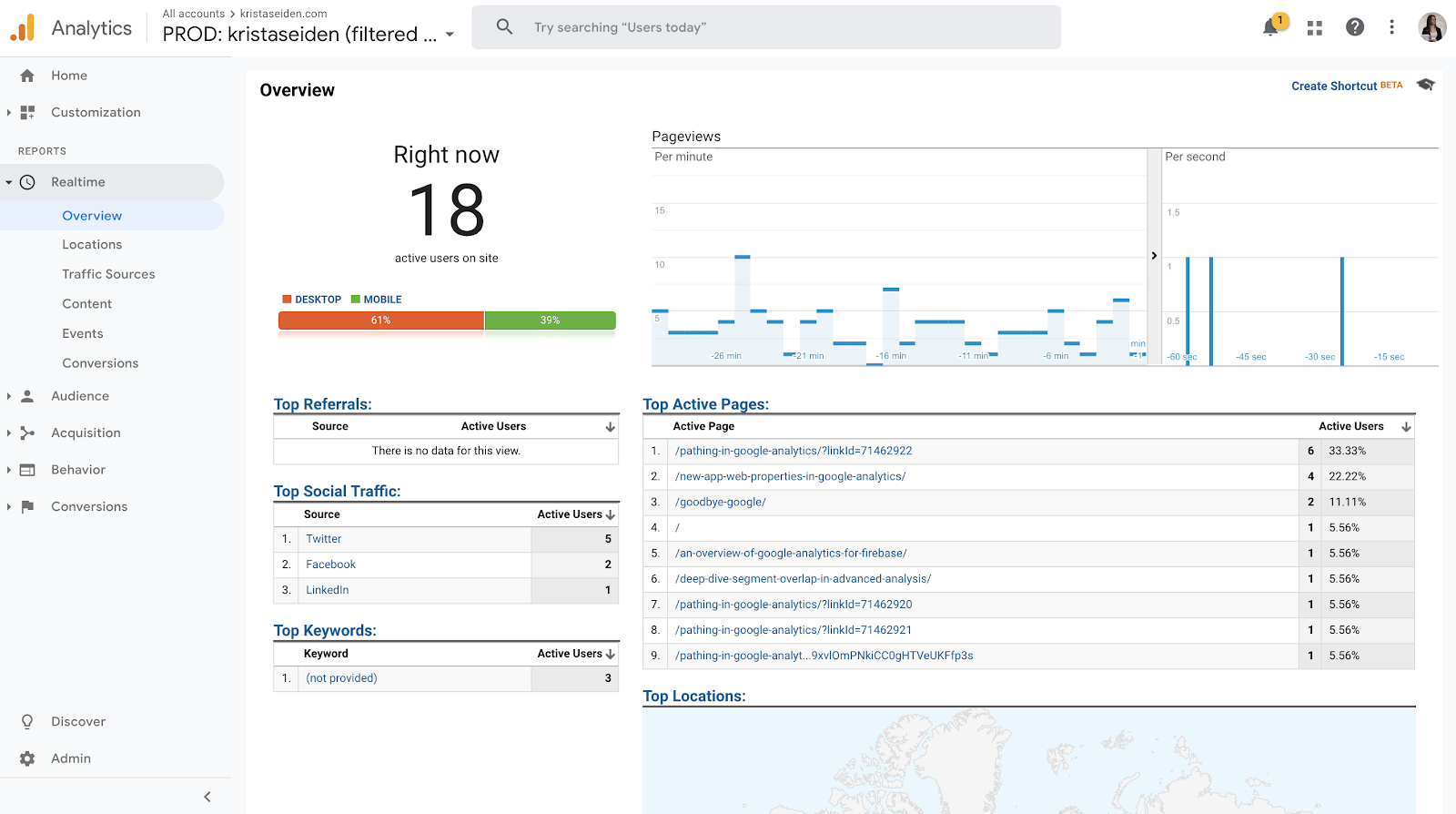The image size is (1456, 814).
Task: Open the Top Referrals heading link
Action: pos(323,404)
